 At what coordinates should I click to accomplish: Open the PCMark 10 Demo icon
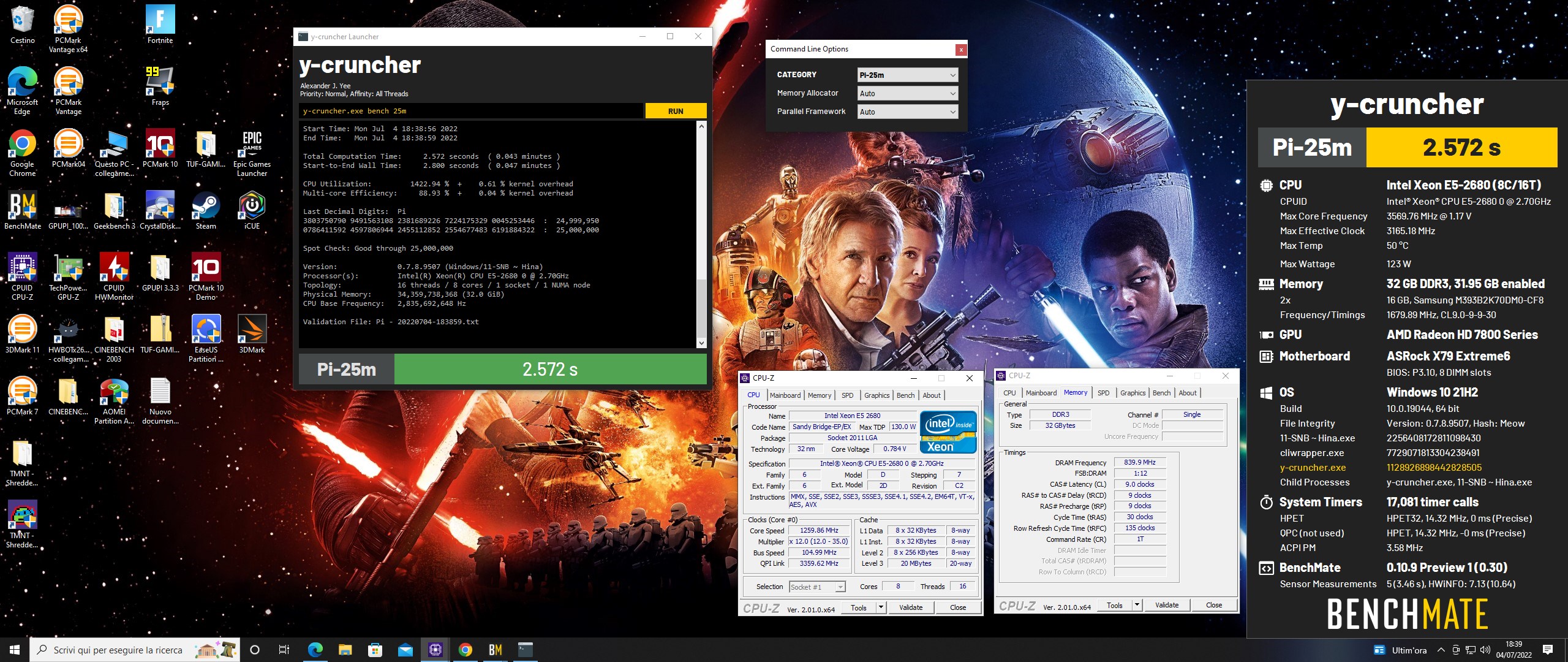(206, 276)
